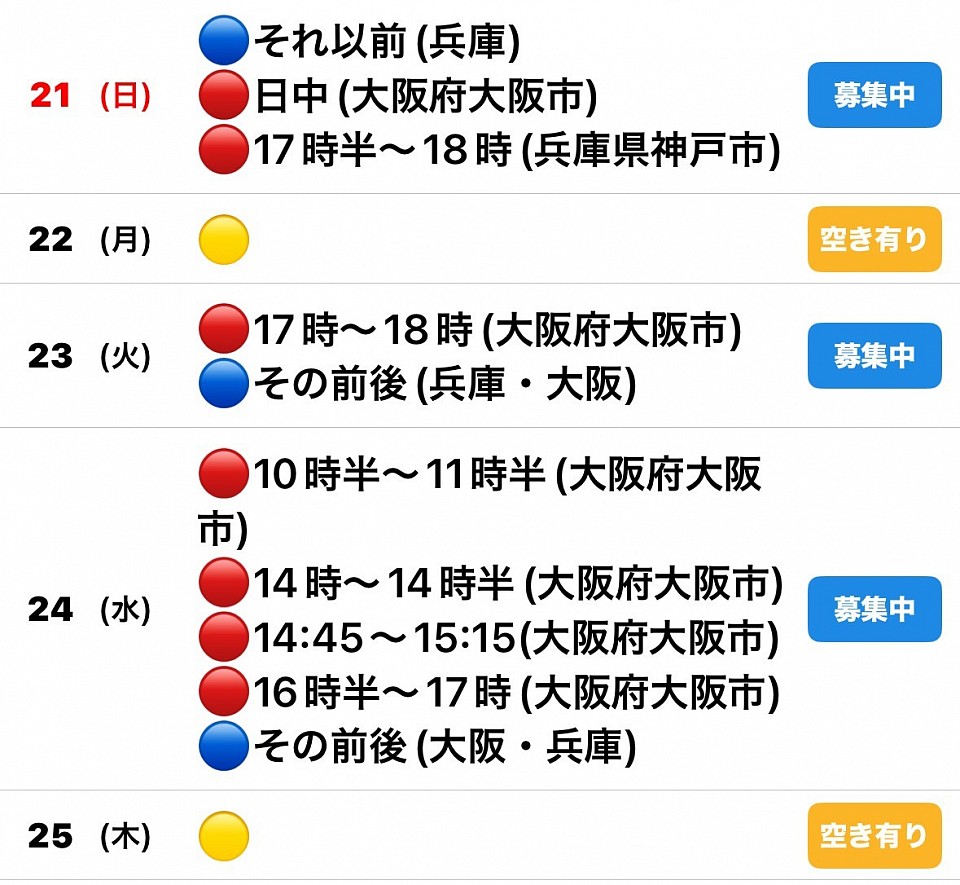
Task: Click the 空き有り button for the 22nd
Action: tap(874, 239)
